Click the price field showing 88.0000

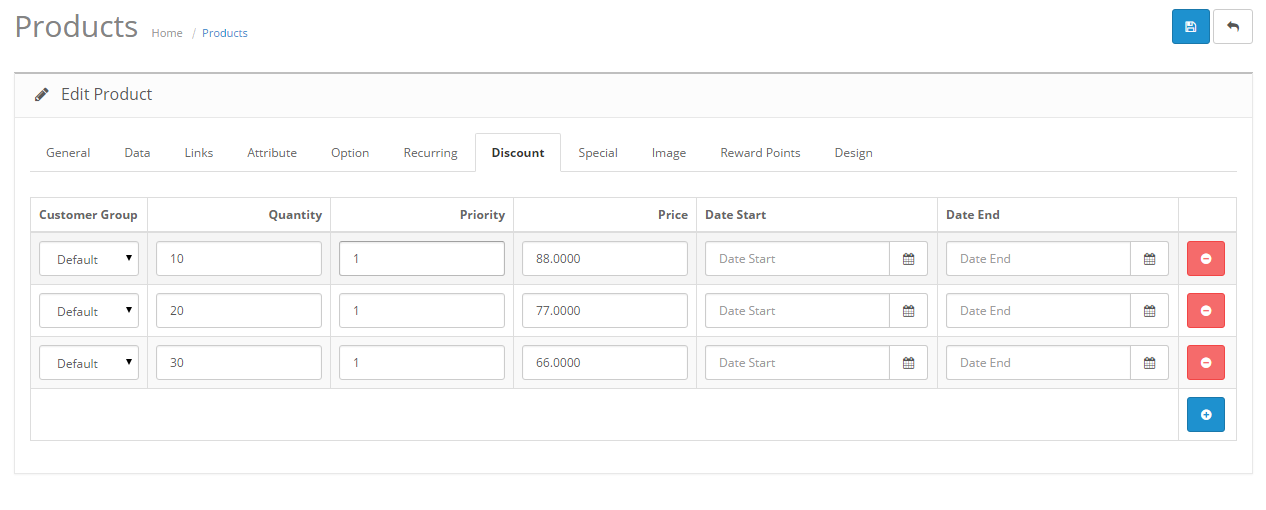[604, 259]
